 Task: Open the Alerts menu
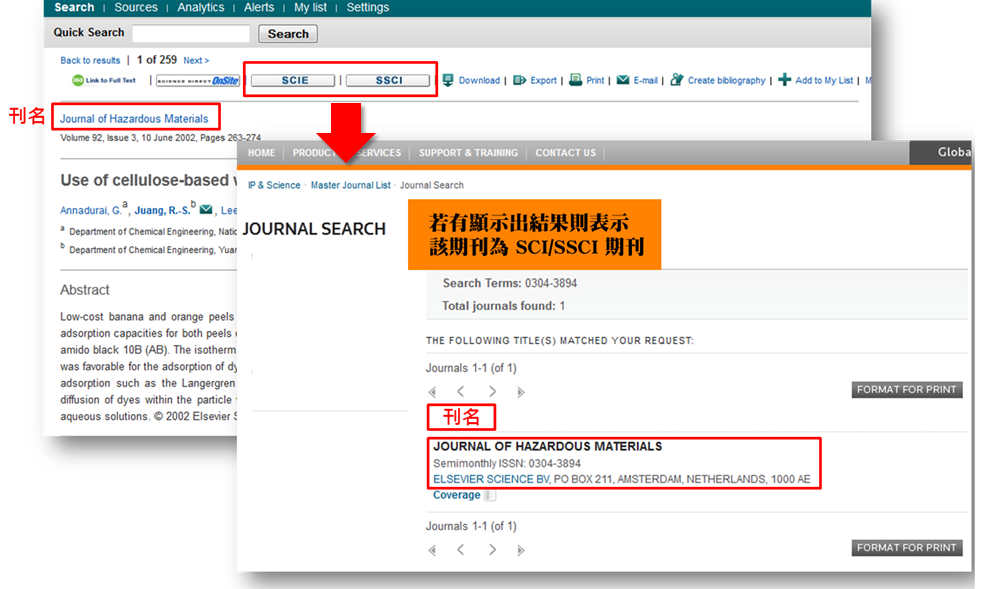pos(259,8)
